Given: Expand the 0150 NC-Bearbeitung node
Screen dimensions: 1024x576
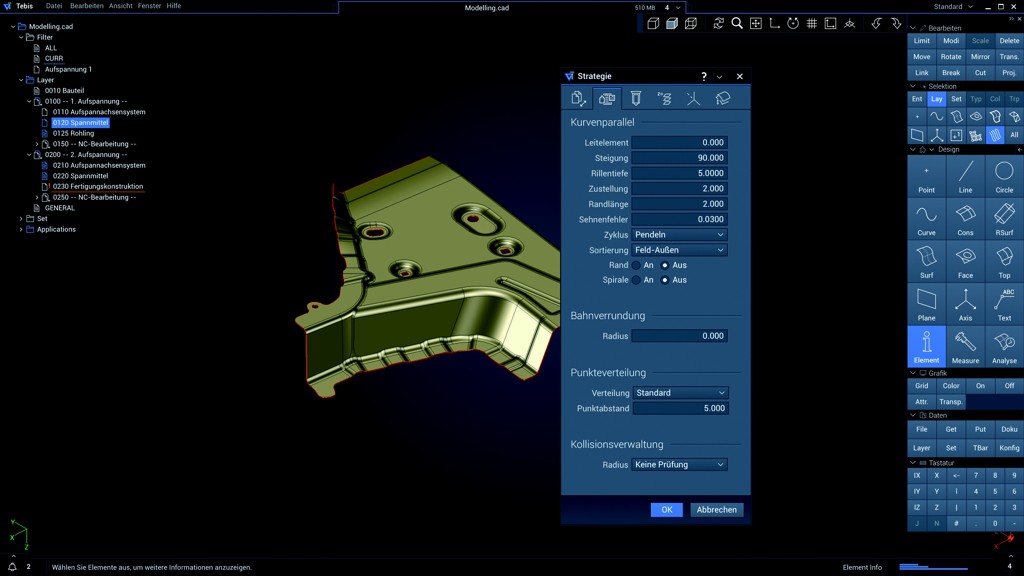Looking at the screenshot, I should 37,144.
